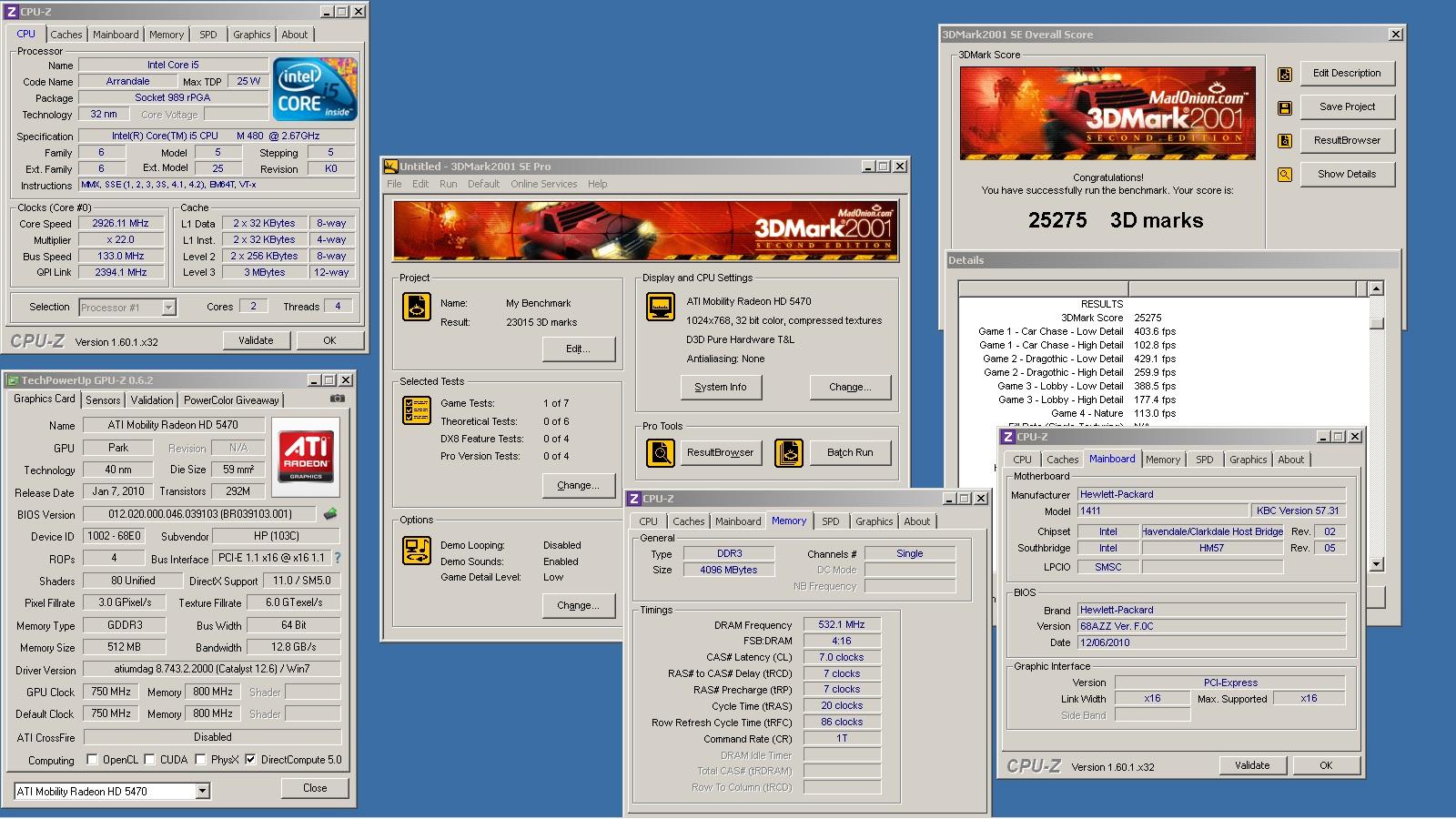Open the Caches tab in top-left CPU-Z
Viewport: 1456px width, 819px height.
pos(66,35)
